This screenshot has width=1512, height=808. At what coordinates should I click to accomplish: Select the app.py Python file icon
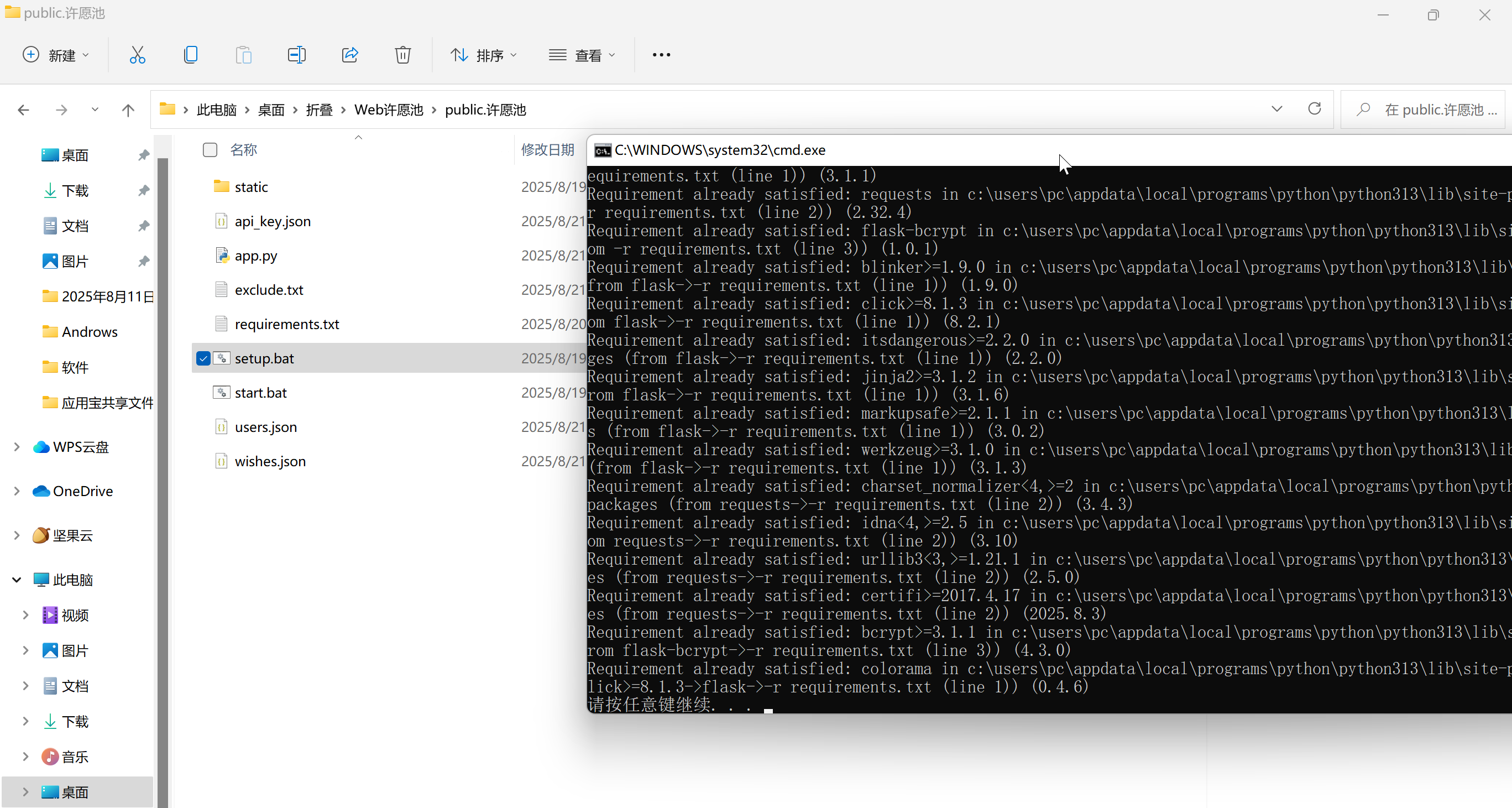click(221, 256)
